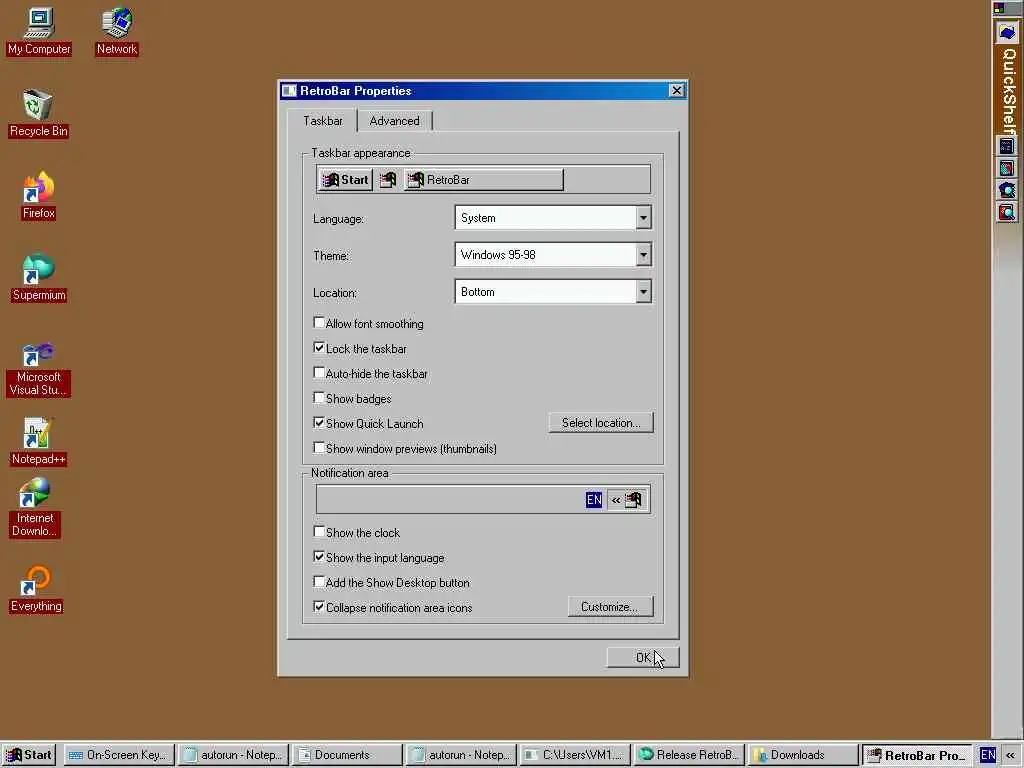This screenshot has height=768, width=1024.
Task: Switch to On-Screen Keyboard taskbar button
Action: tap(119, 756)
